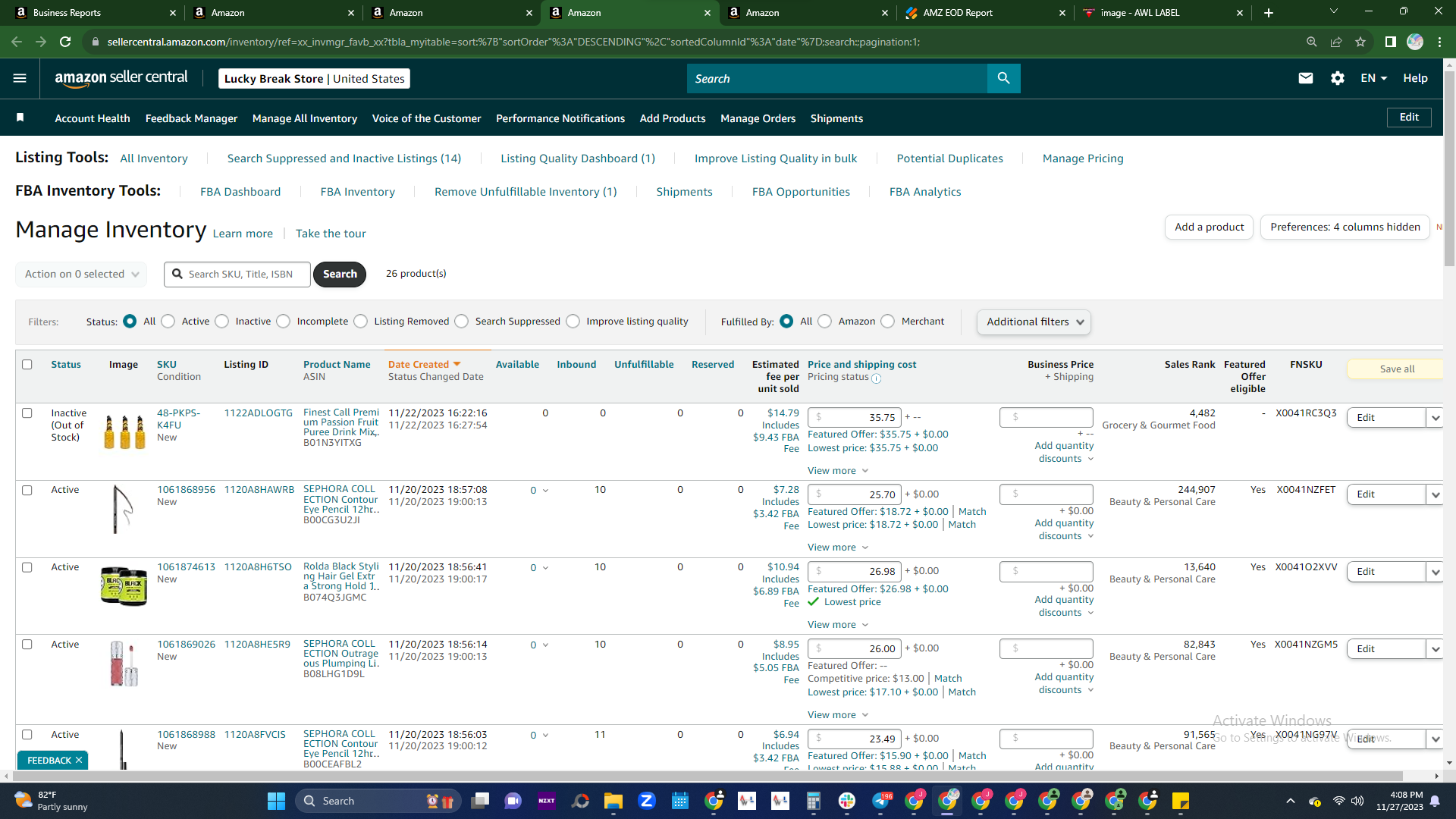The height and width of the screenshot is (819, 1456).
Task: Open the EN language dropdown
Action: coord(1373,78)
